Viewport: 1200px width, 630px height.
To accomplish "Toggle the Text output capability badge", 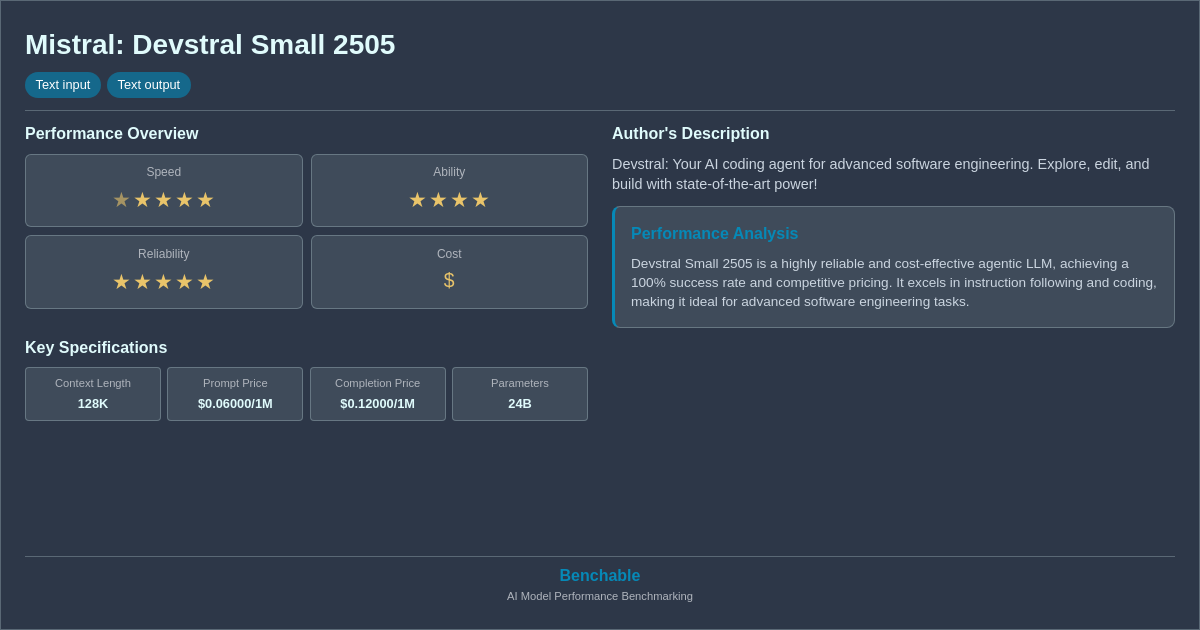I will pyautogui.click(x=149, y=85).
